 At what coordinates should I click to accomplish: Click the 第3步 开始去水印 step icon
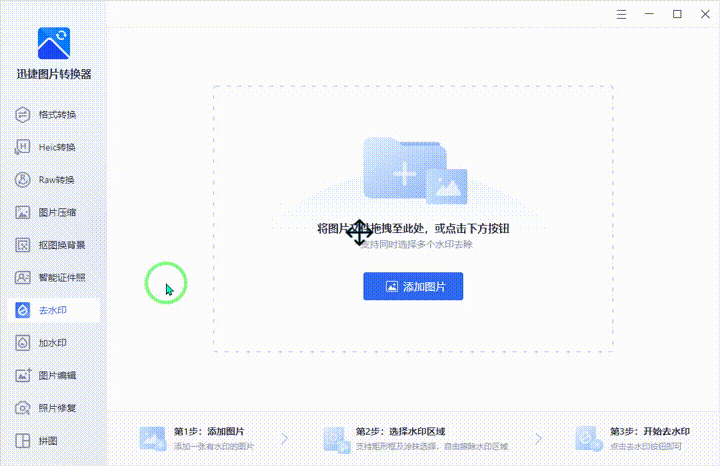(589, 439)
